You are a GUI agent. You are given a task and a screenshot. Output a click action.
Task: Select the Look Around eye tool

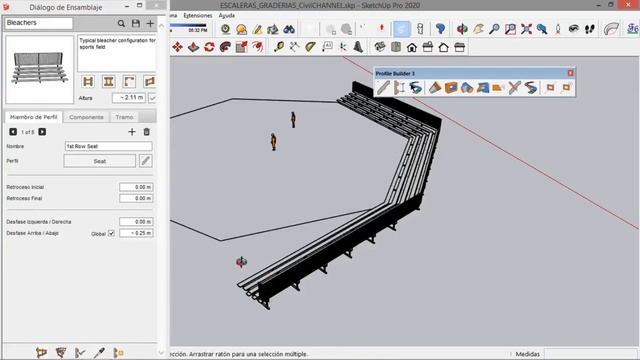pyautogui.click(x=574, y=29)
